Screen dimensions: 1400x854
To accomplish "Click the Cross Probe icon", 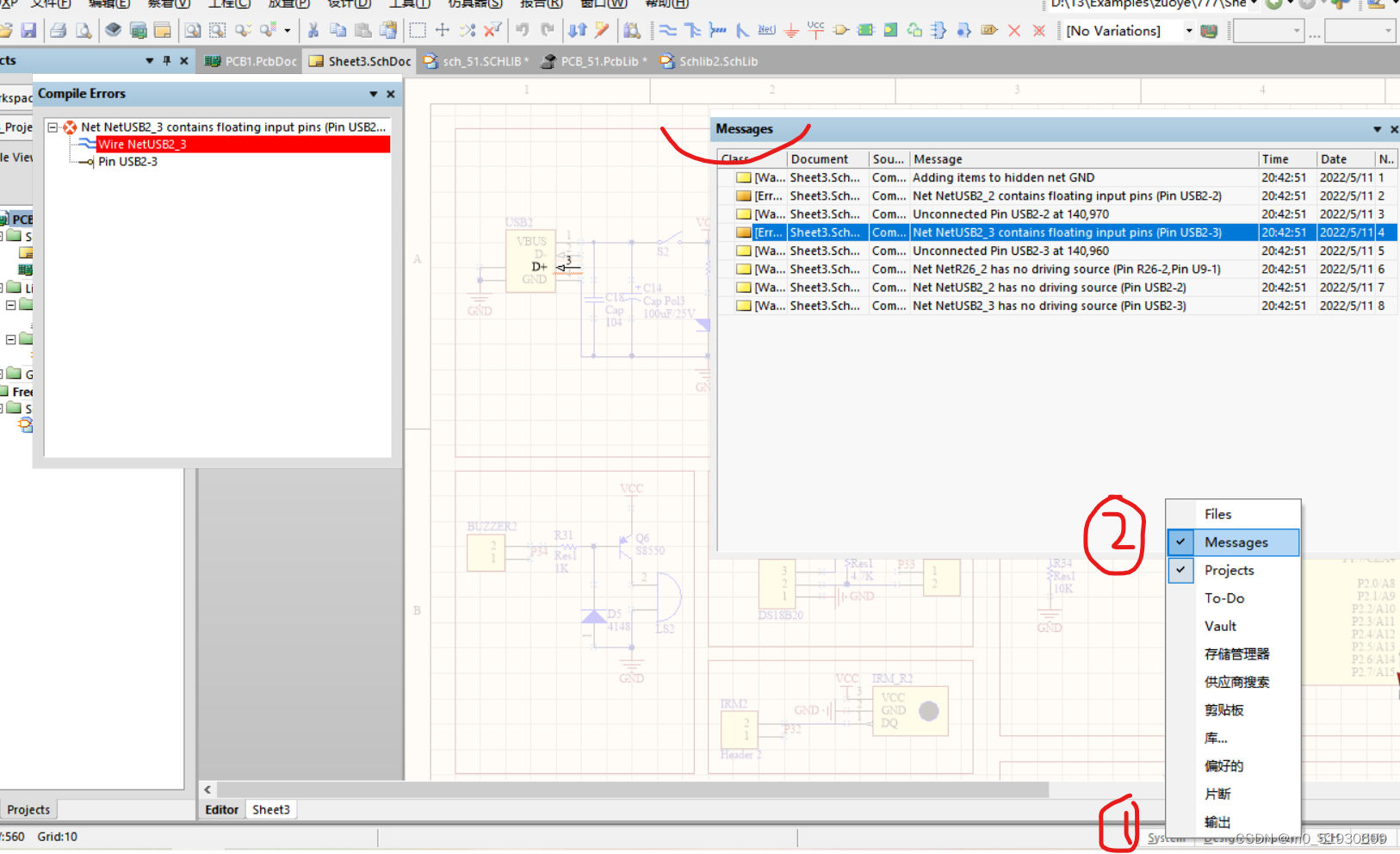I will [x=602, y=31].
